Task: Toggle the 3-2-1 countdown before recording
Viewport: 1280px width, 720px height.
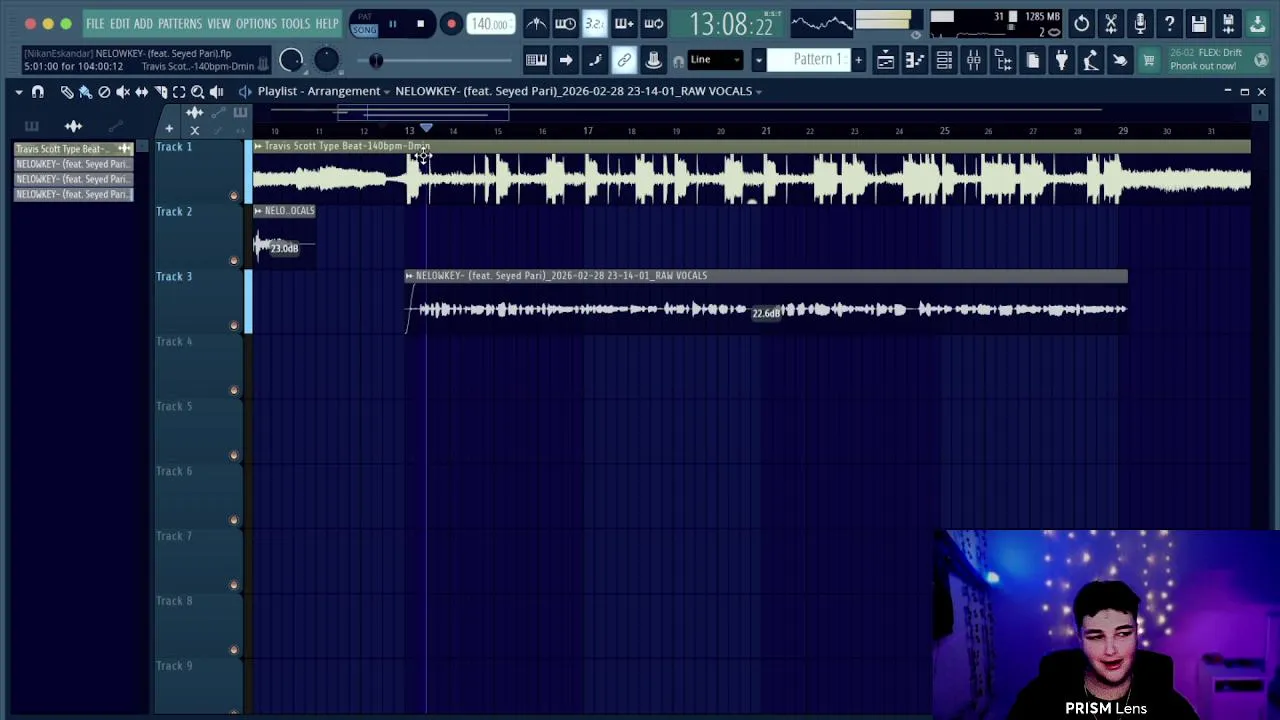Action: click(x=594, y=23)
